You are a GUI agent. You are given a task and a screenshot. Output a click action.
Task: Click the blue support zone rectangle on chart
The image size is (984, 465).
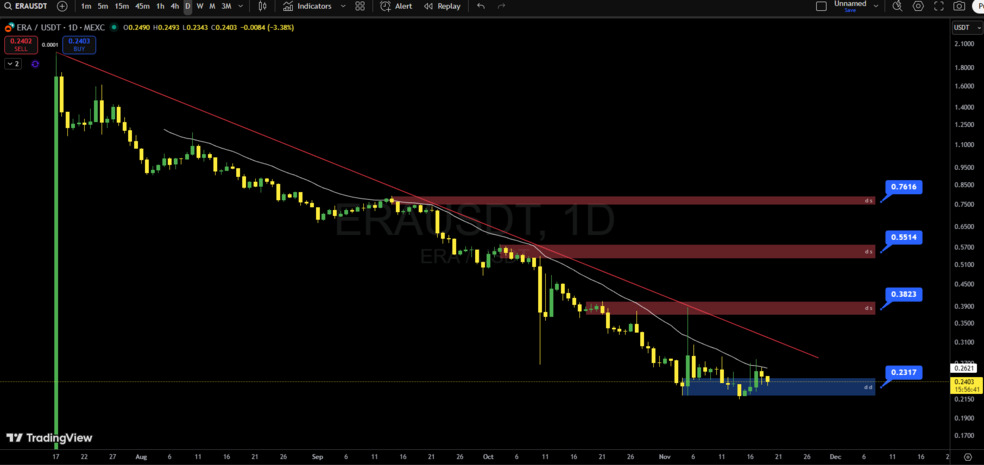(x=780, y=387)
